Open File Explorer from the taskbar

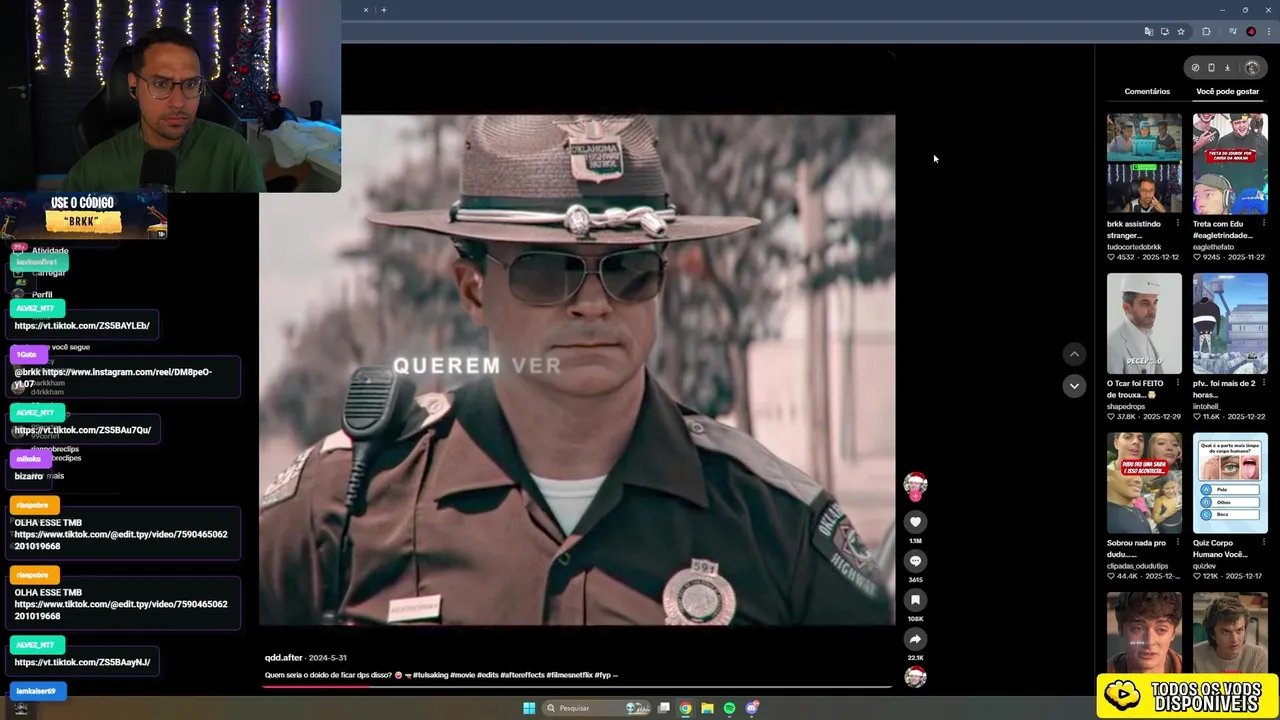tap(707, 708)
